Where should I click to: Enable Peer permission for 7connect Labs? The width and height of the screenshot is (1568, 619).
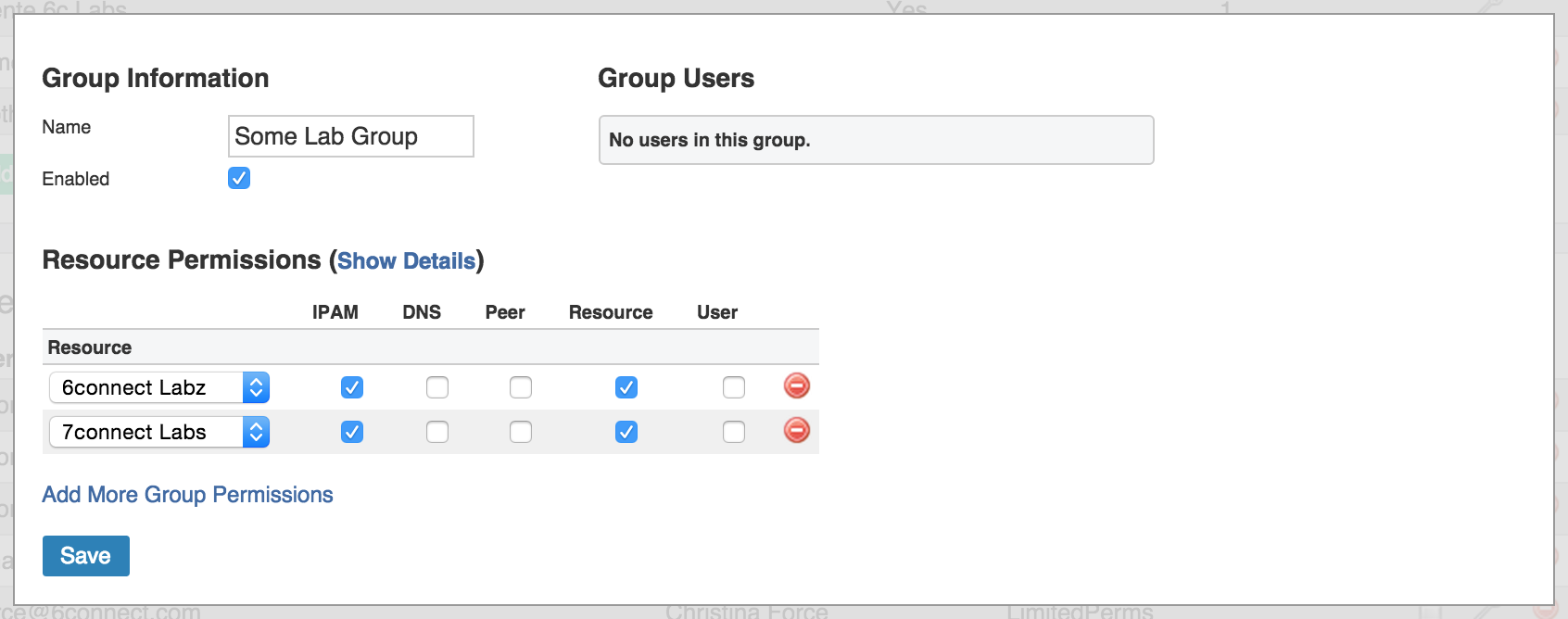coord(521,432)
